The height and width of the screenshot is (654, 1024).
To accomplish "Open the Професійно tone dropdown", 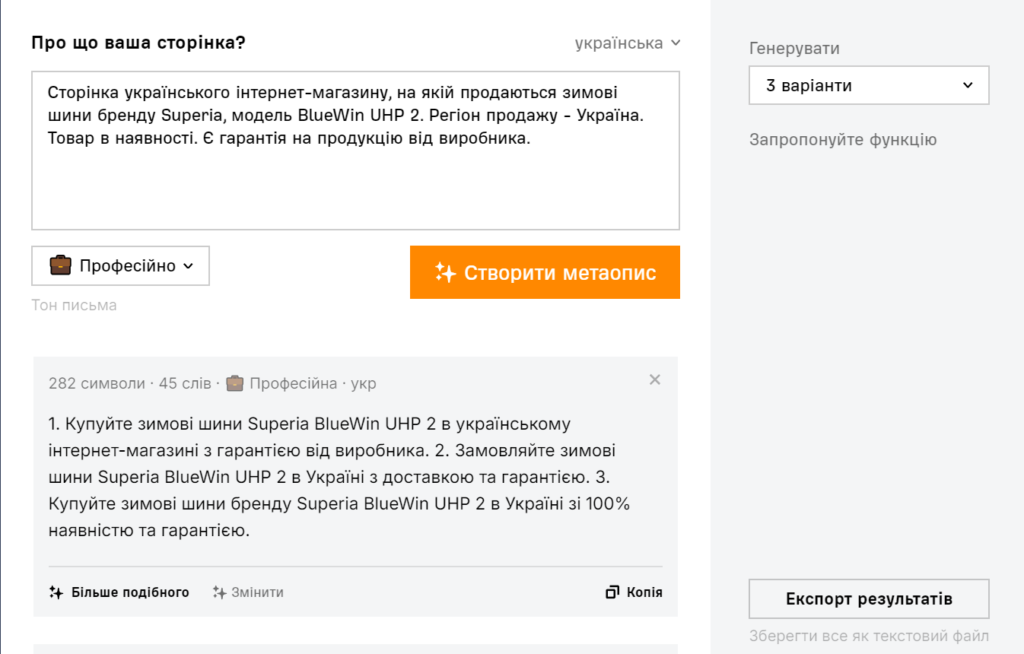I will [x=120, y=265].
